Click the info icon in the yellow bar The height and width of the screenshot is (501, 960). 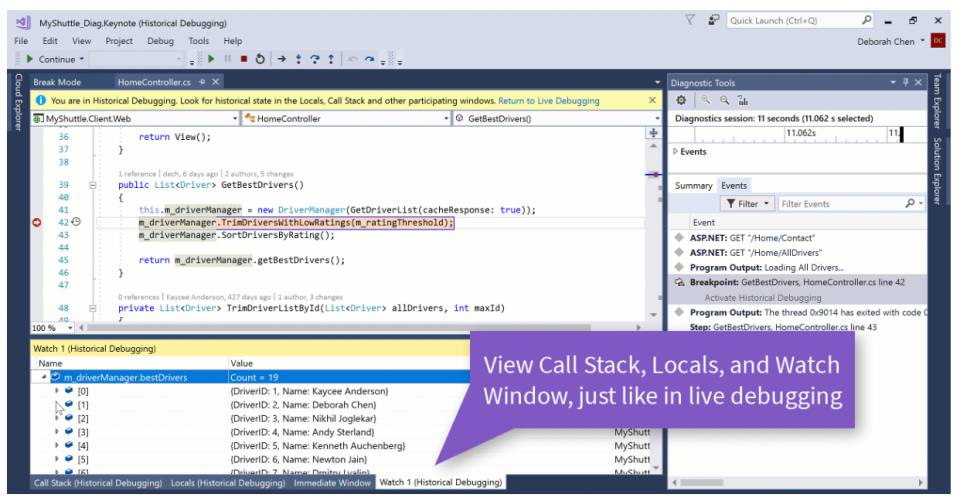pos(40,100)
